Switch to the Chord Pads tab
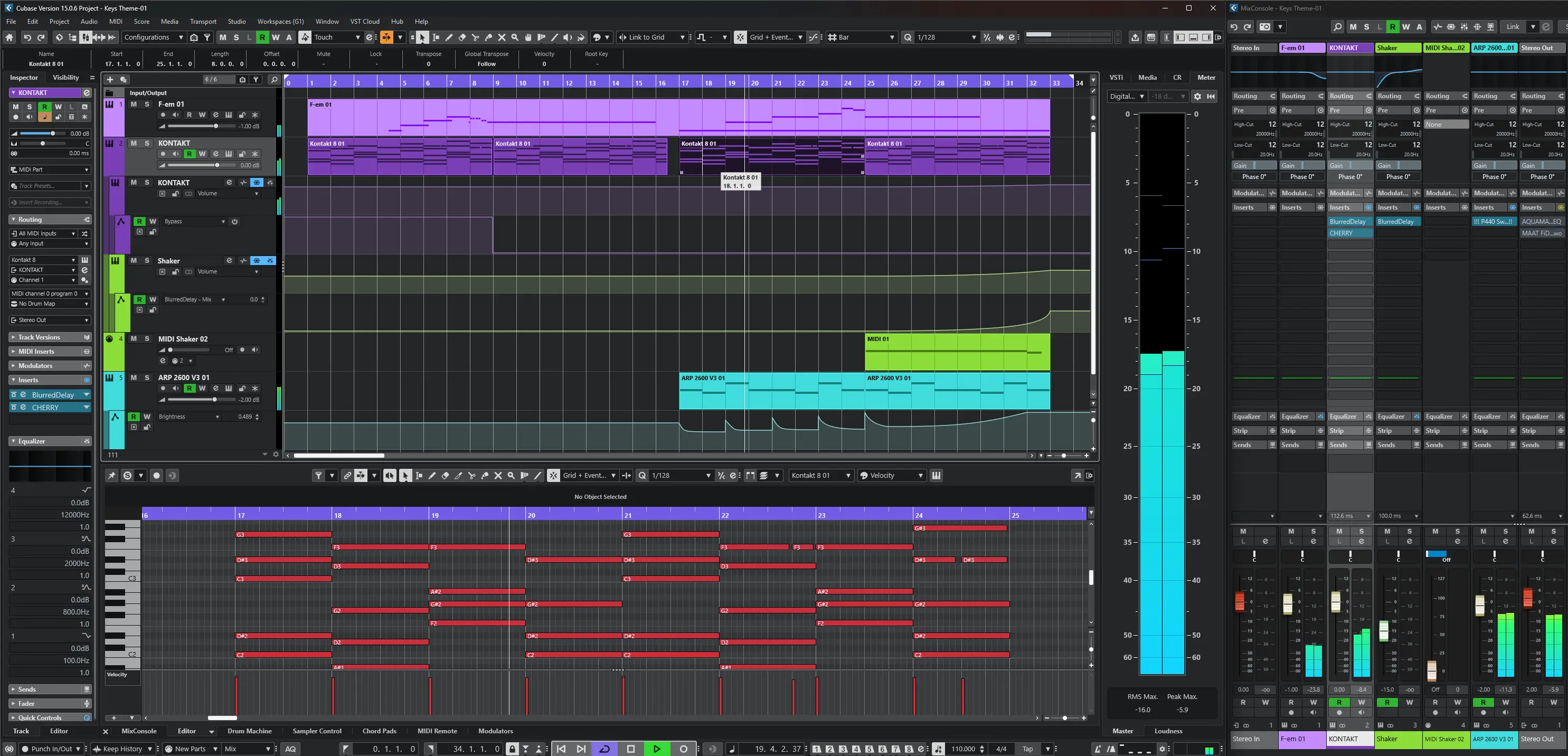The image size is (1568, 756). pos(379,731)
